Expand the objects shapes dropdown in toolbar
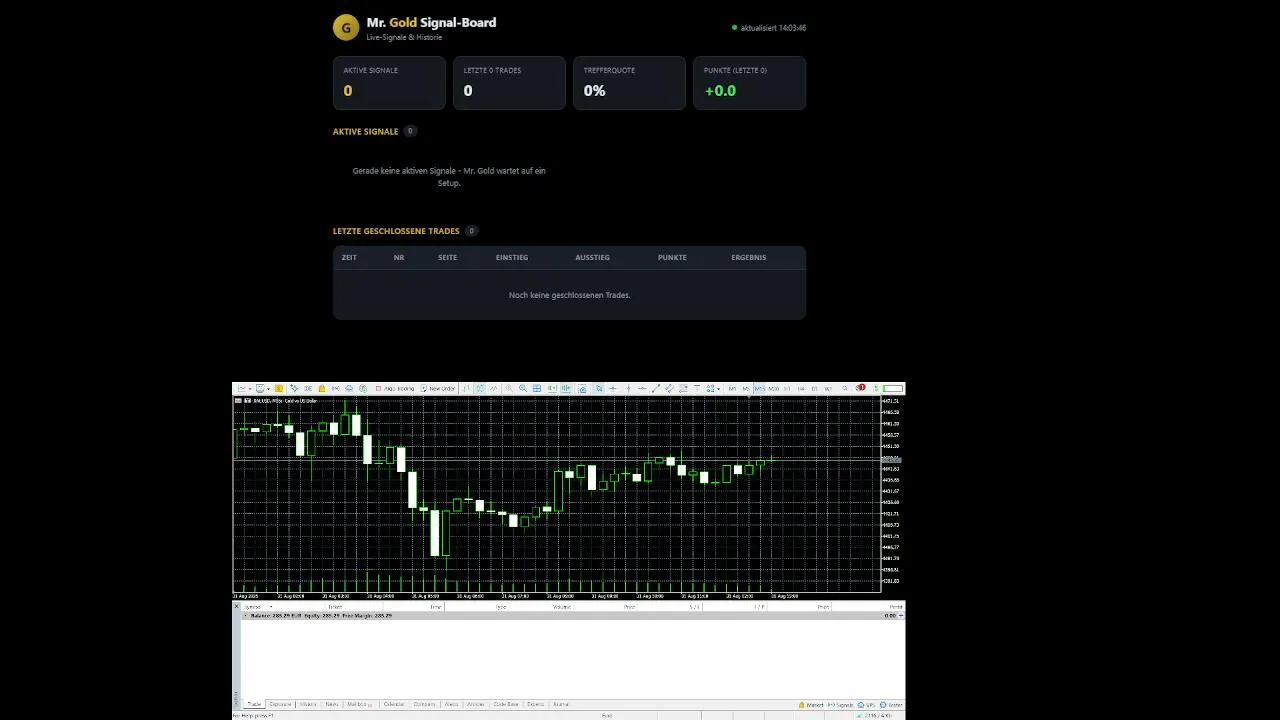The width and height of the screenshot is (1280, 720). click(x=719, y=389)
